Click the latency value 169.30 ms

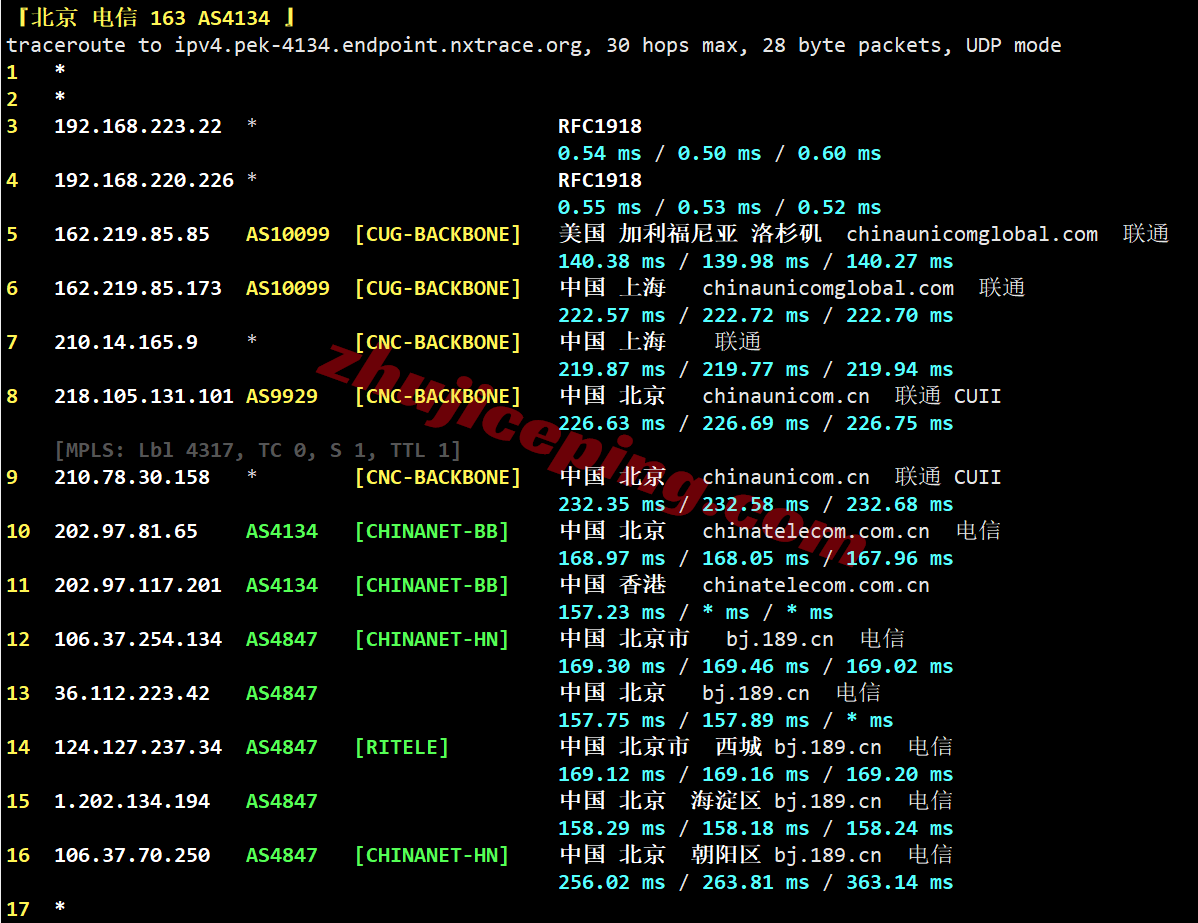612,666
